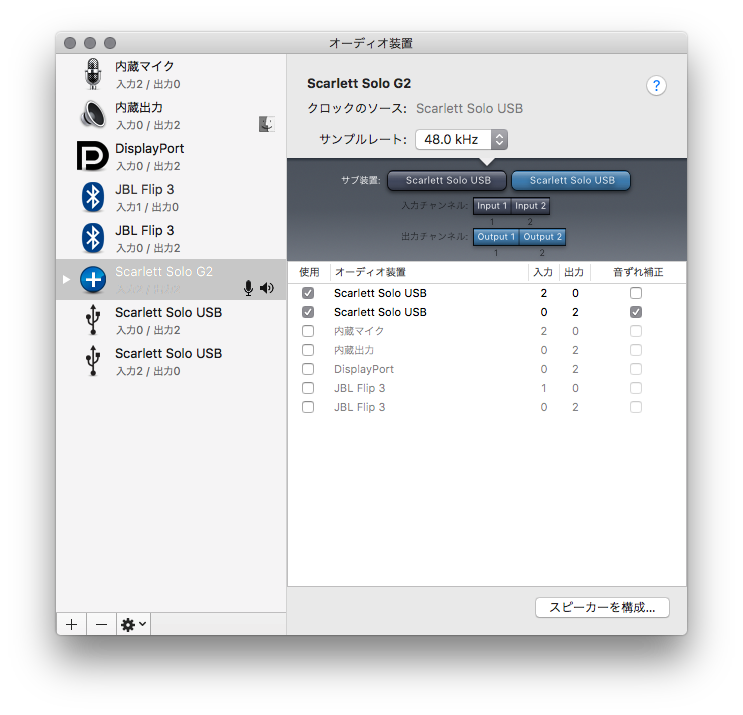Screen dimensions: 743x715
Task: Click the Input 1 channel box
Action: 492,206
